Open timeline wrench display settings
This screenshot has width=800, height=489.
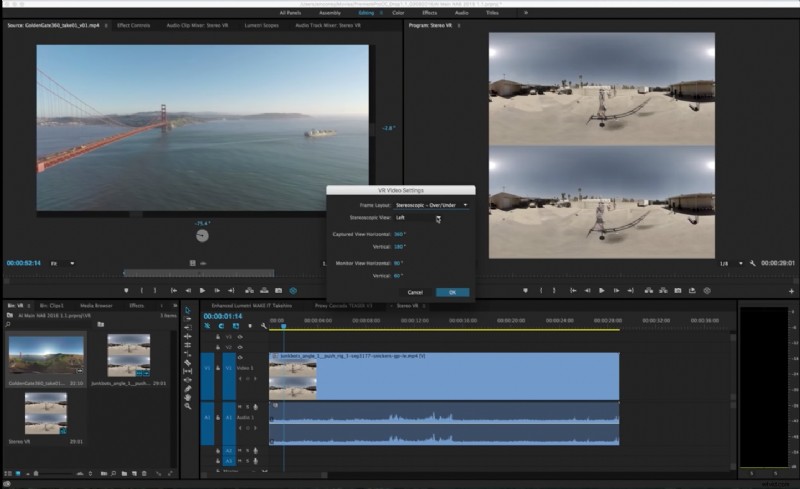264,326
